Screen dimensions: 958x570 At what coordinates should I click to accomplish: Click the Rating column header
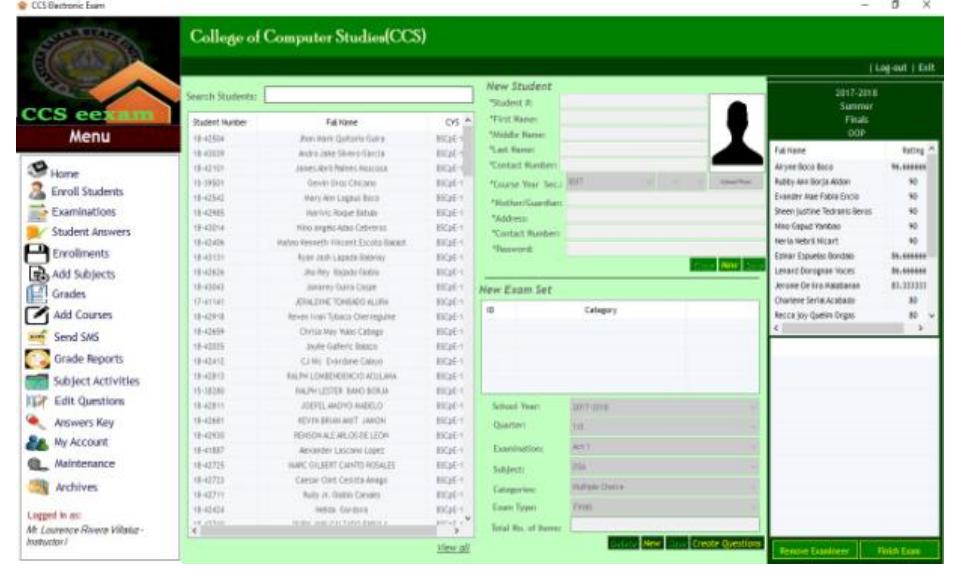coord(913,150)
